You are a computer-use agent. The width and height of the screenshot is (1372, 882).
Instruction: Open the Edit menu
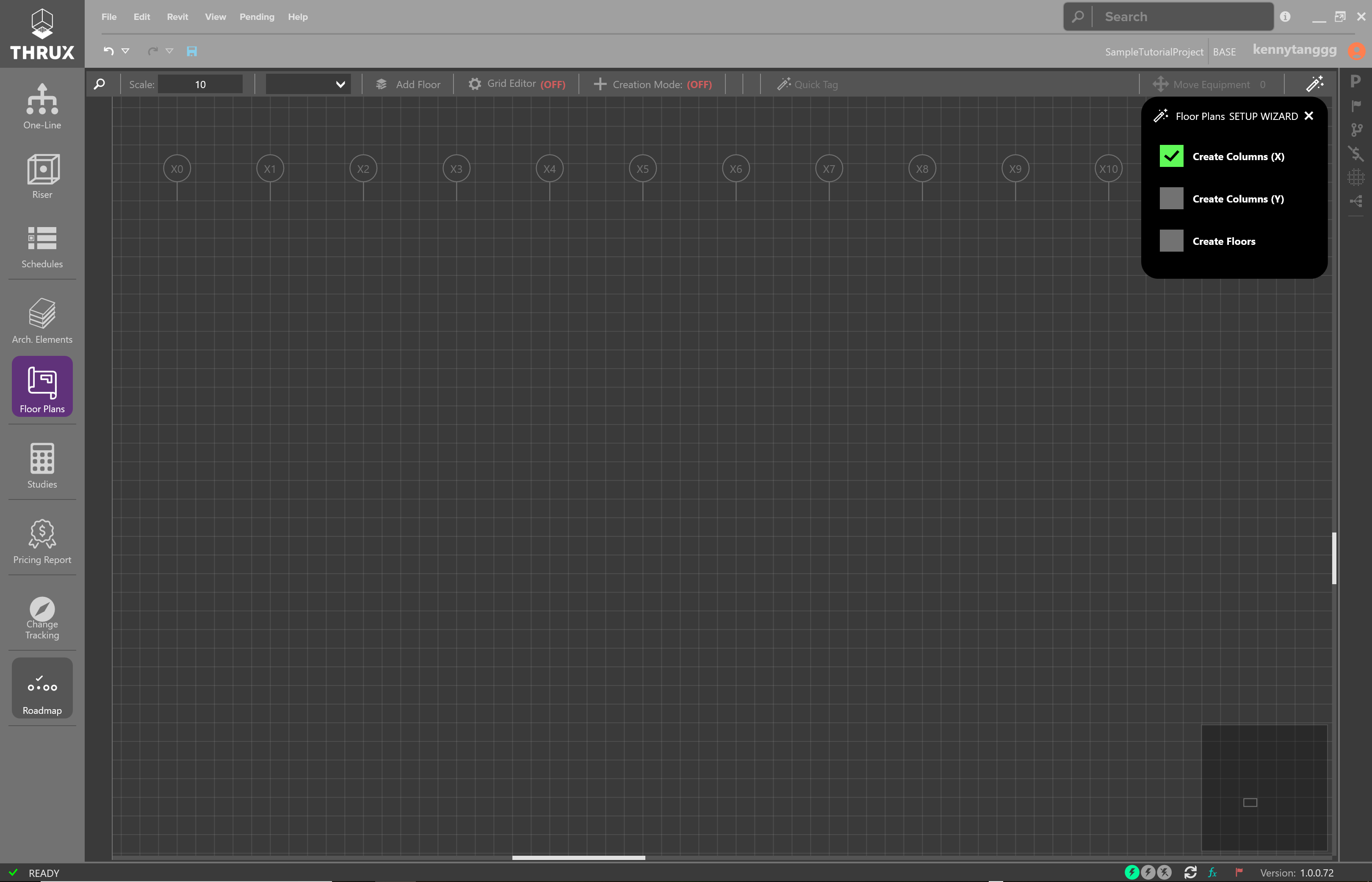tap(142, 17)
